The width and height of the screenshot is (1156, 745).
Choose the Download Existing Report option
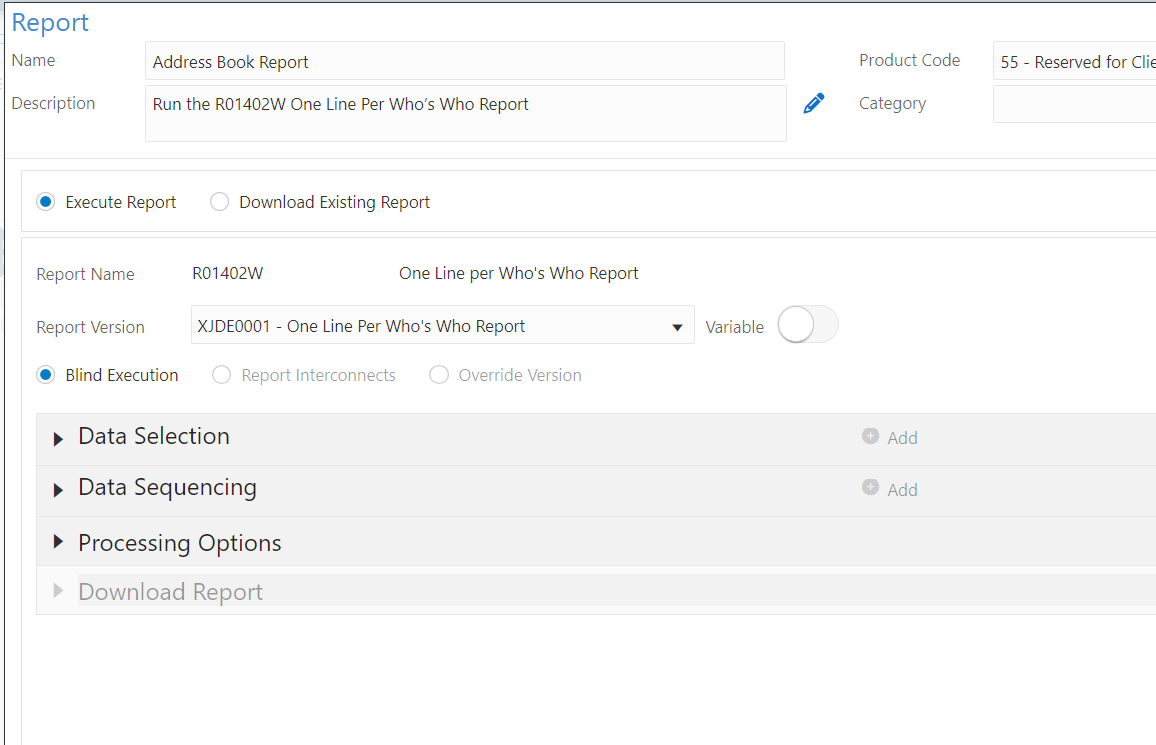click(x=220, y=202)
